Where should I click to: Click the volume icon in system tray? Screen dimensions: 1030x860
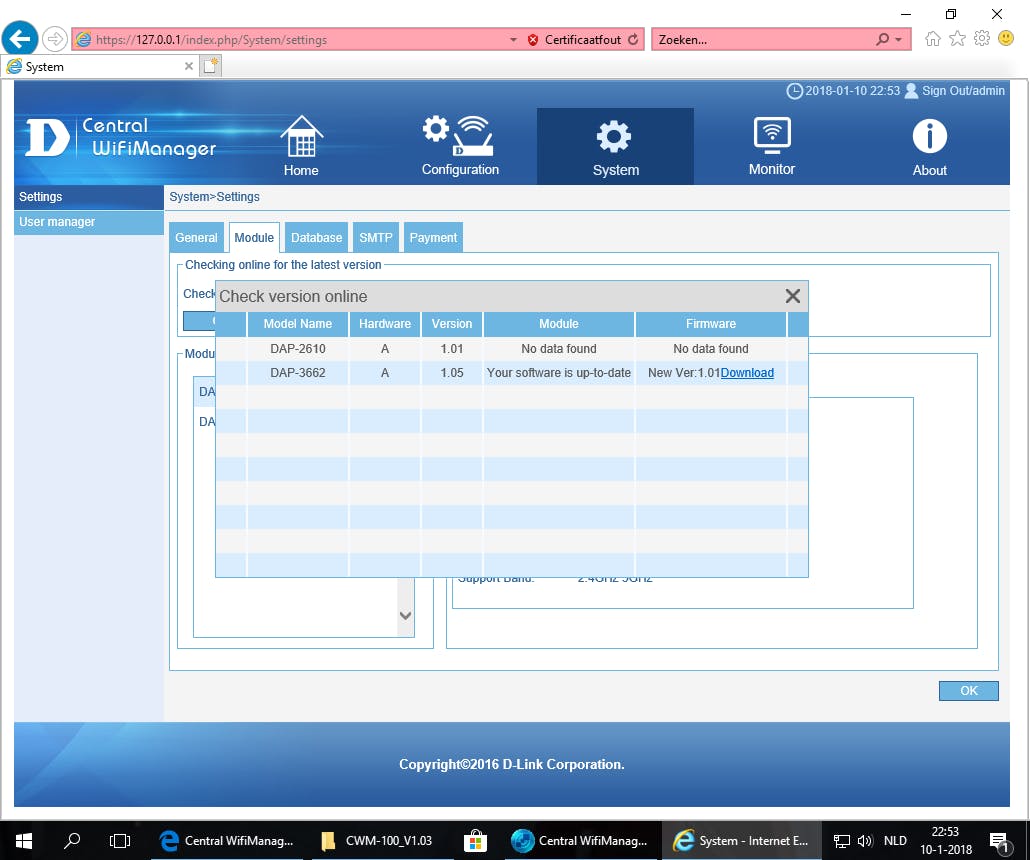(865, 840)
